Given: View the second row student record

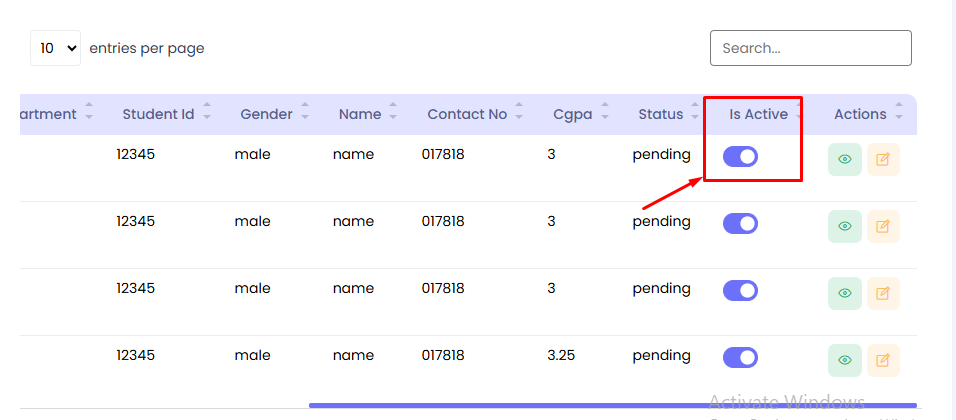Looking at the screenshot, I should pos(845,226).
